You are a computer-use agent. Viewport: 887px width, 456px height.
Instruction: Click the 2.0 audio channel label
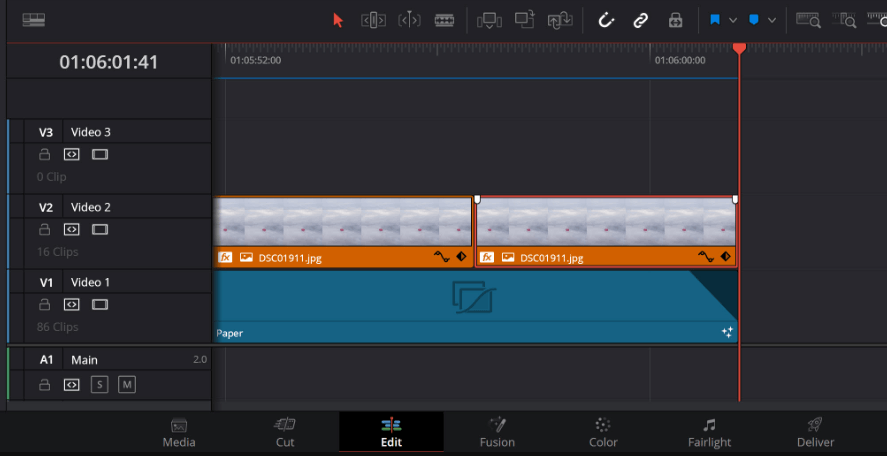click(200, 359)
